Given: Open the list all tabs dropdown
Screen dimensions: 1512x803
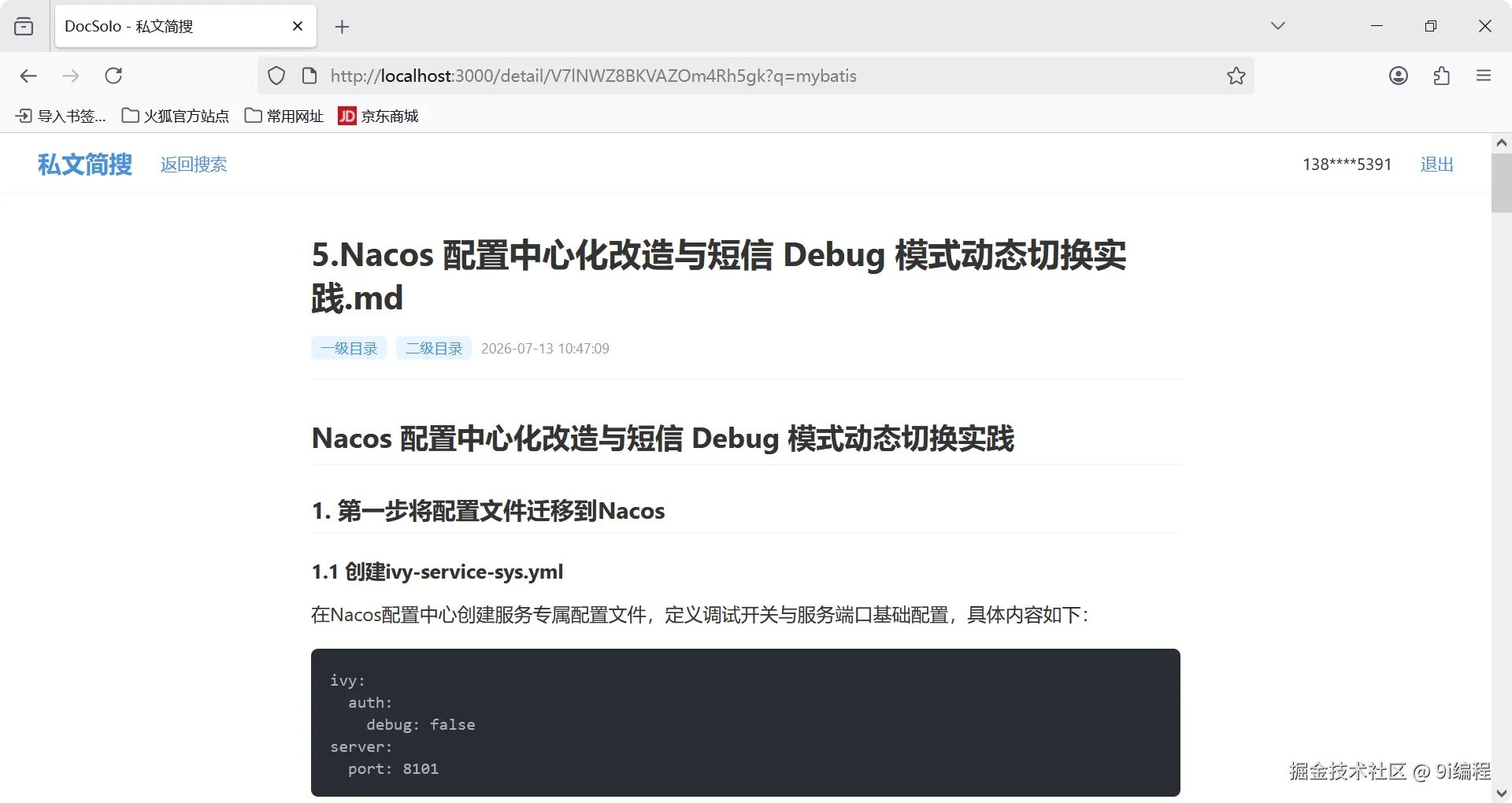Looking at the screenshot, I should click(x=1278, y=26).
